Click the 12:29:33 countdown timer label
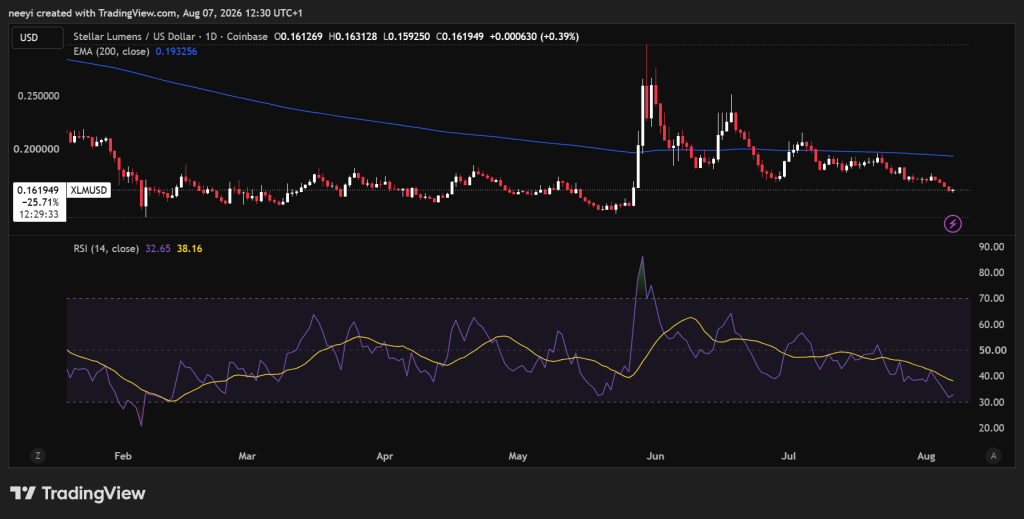This screenshot has height=519, width=1024. click(39, 214)
